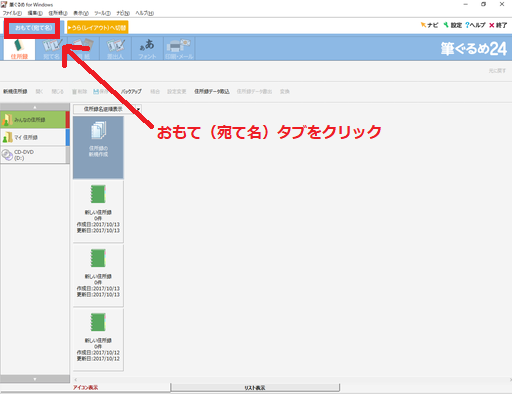Switch to リスト表示 list view
Viewport: 512px width, 394px height.
pyautogui.click(x=255, y=388)
